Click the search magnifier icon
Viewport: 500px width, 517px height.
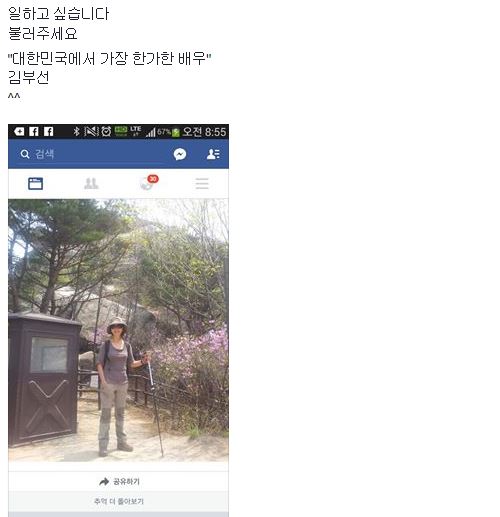pos(25,154)
